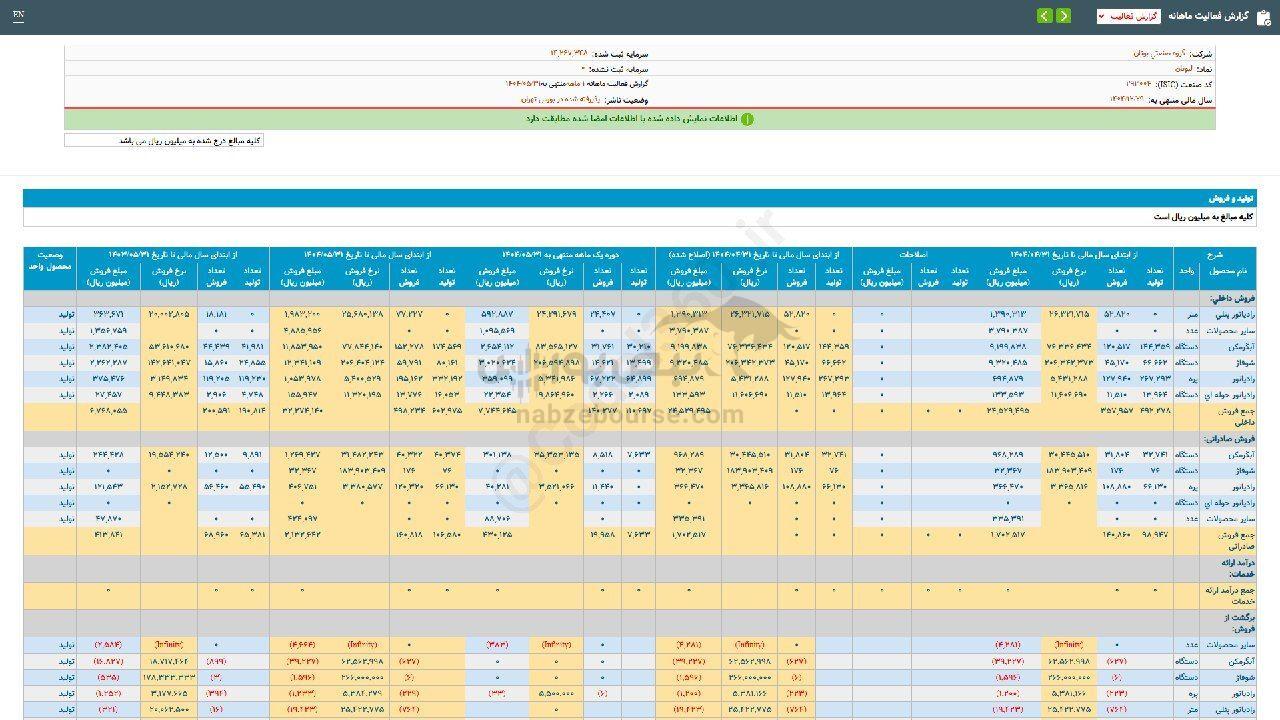Select the فروش داخلی section row
1280x720 pixels.
pyautogui.click(x=1231, y=299)
